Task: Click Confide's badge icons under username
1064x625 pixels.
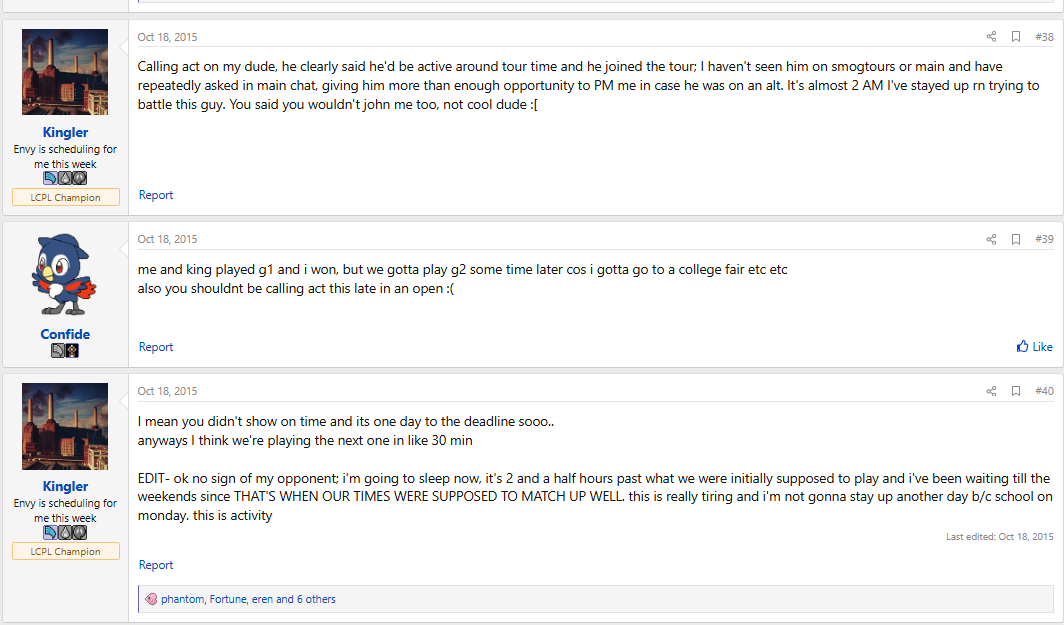Action: [x=65, y=351]
